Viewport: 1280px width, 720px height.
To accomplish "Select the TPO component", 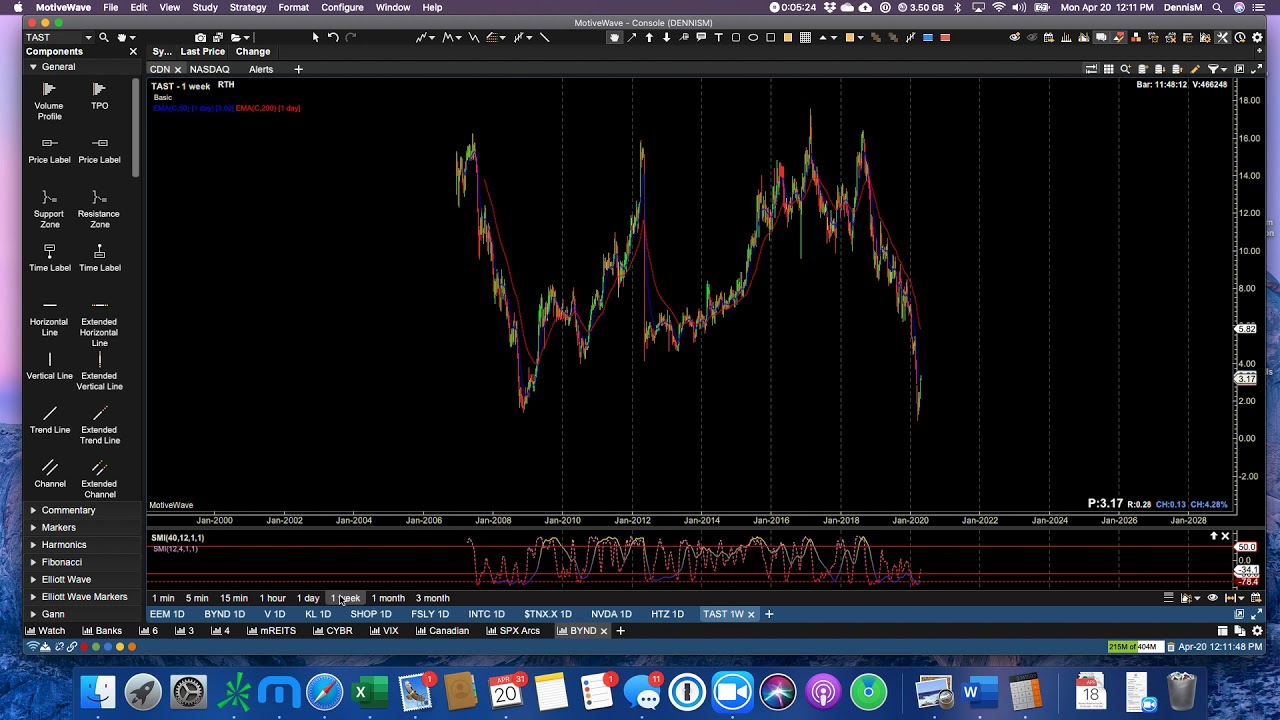I will click(x=99, y=96).
